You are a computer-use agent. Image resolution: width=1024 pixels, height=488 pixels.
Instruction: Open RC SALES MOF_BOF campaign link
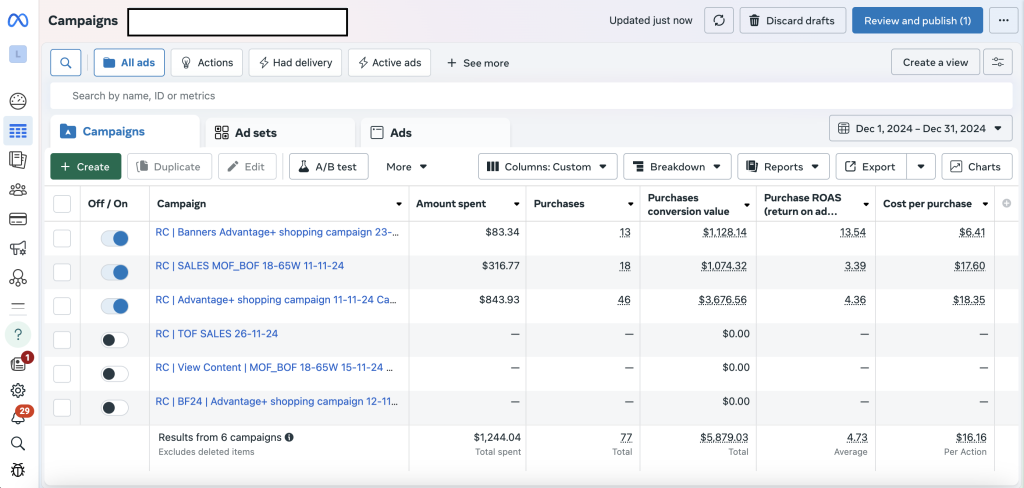249,266
